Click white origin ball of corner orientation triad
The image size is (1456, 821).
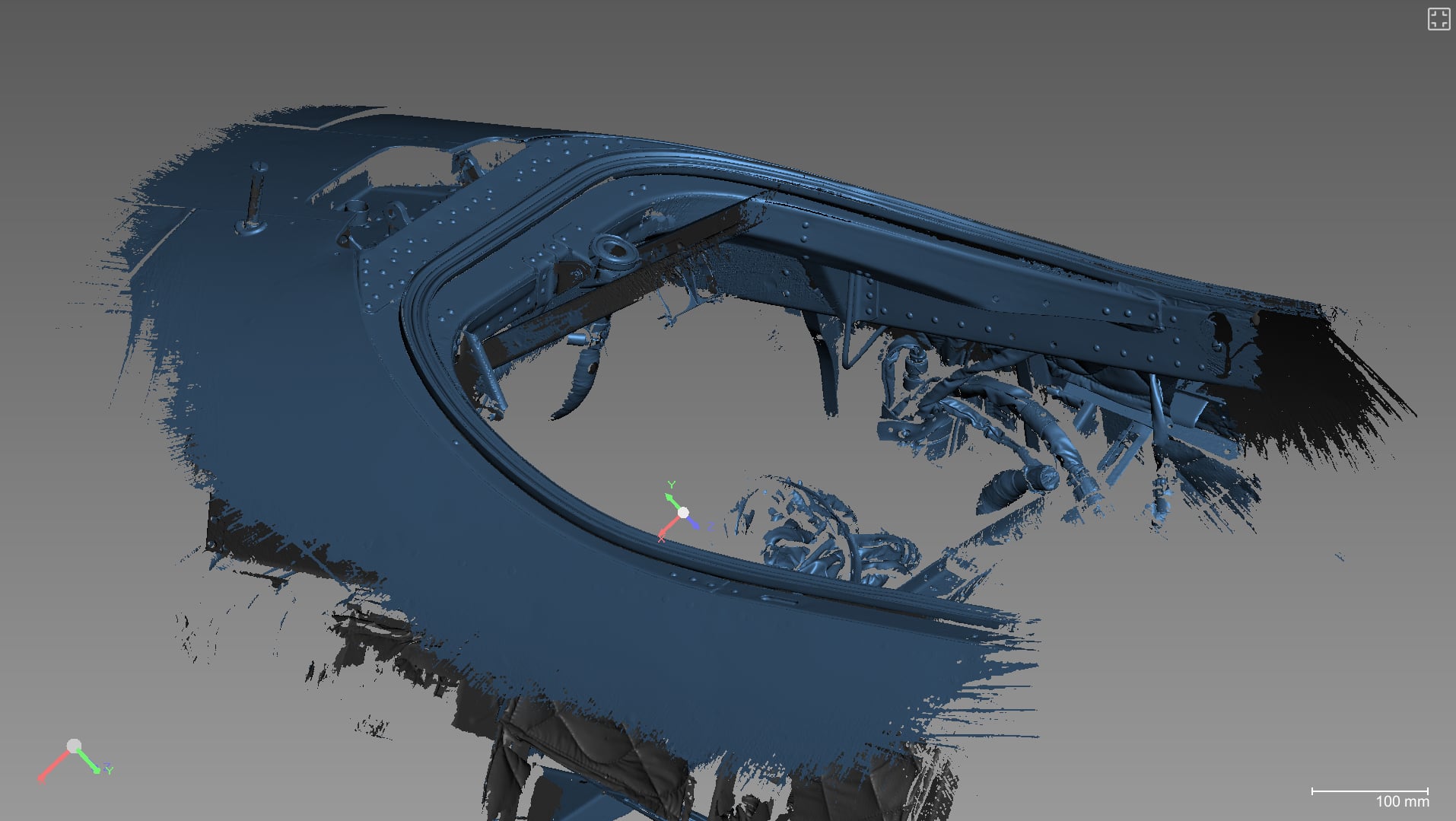(x=74, y=746)
